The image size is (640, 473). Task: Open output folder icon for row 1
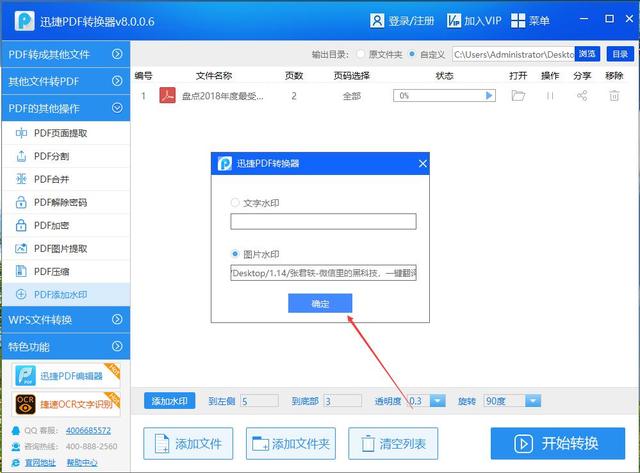518,95
